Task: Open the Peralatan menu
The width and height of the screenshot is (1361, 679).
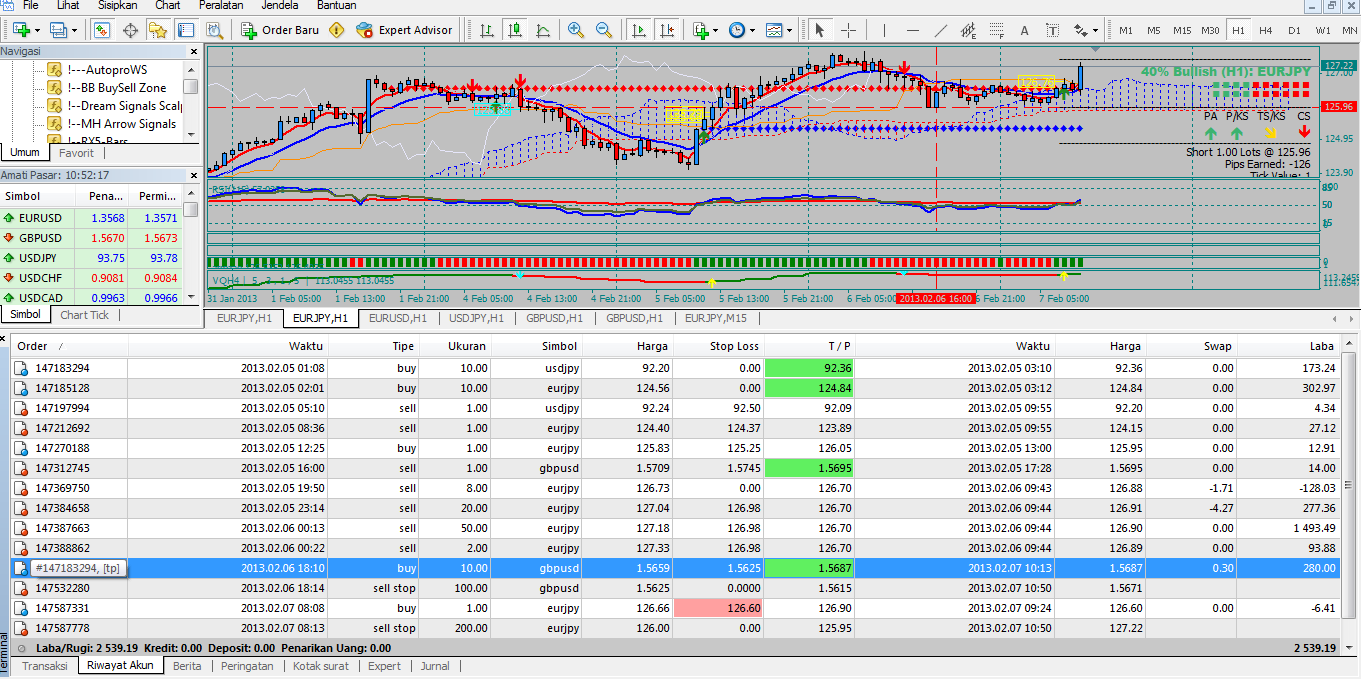Action: 220,5
